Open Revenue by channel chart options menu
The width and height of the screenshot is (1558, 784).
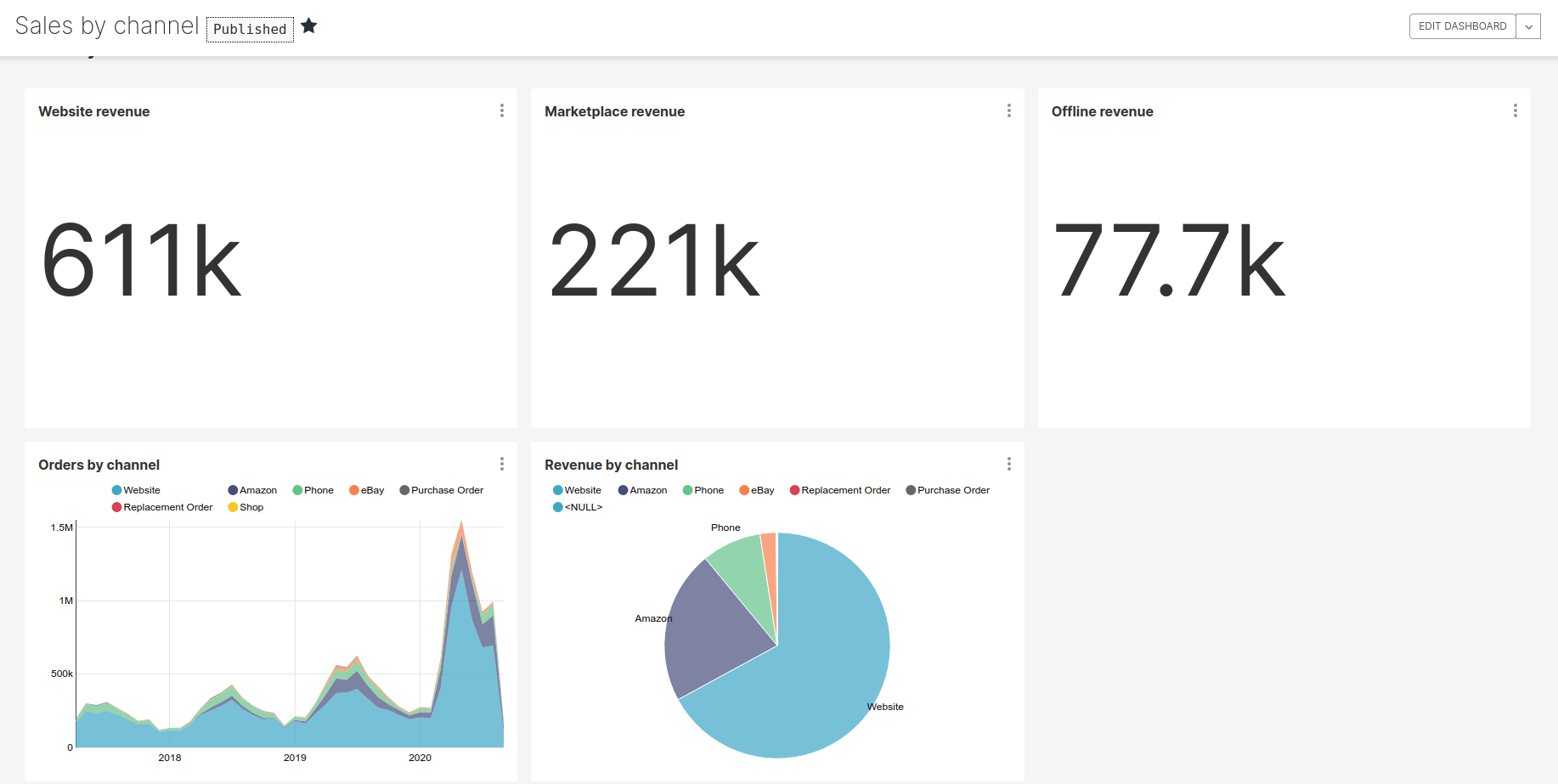pyautogui.click(x=1008, y=464)
